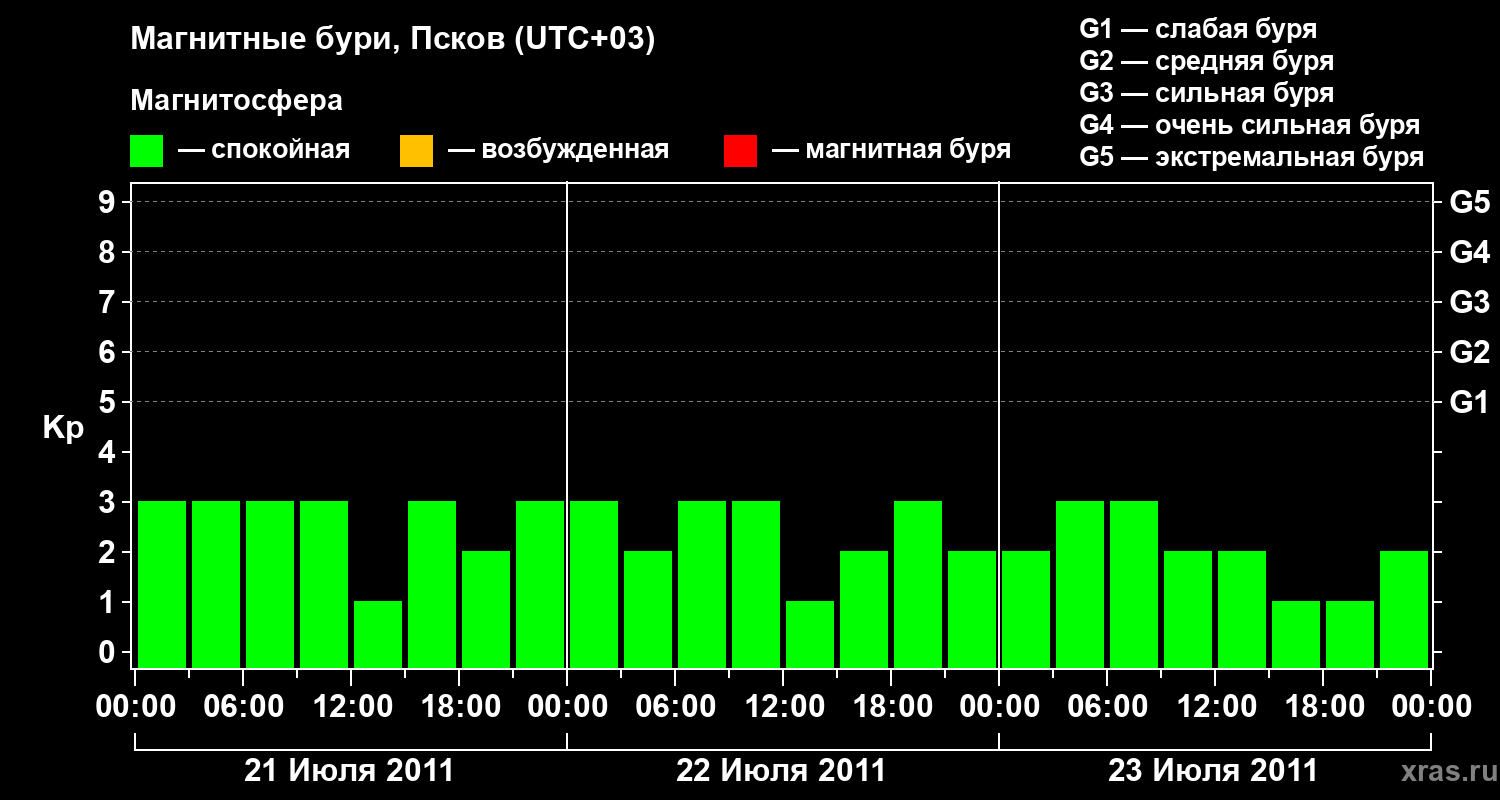Click the '12:00' time label under 21 Июля
1500x800 pixels.
coord(351,707)
